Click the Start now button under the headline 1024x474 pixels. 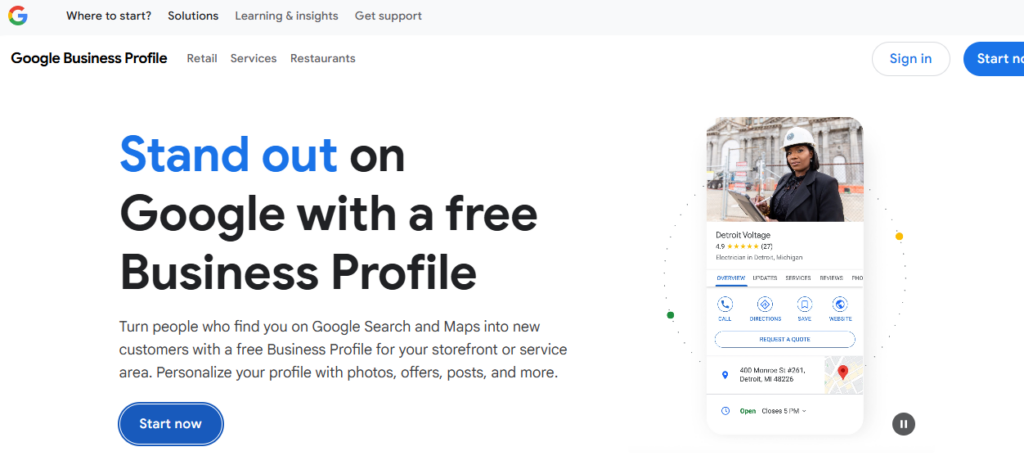[x=171, y=424]
